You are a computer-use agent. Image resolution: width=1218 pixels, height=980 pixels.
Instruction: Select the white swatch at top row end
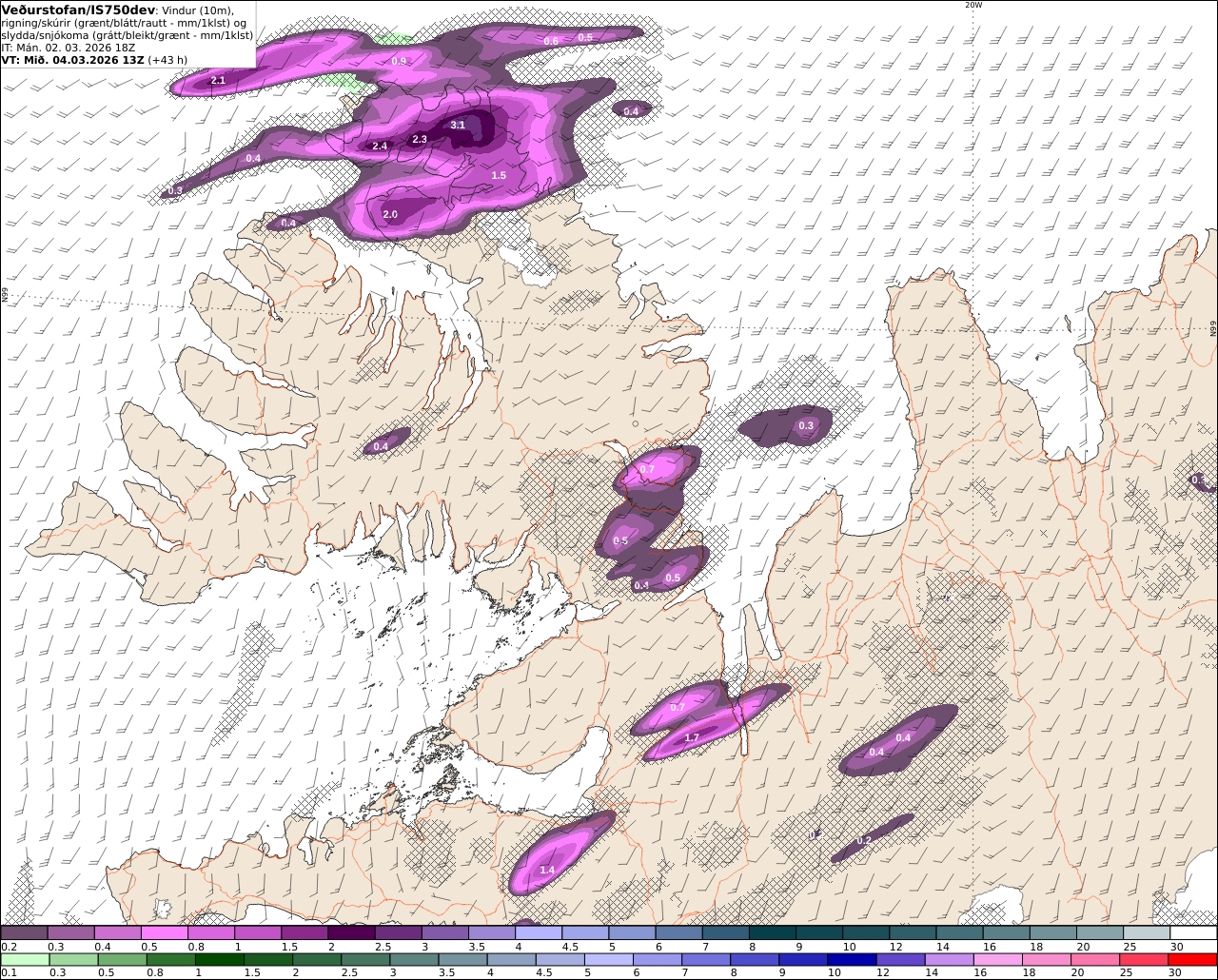(x=1193, y=933)
